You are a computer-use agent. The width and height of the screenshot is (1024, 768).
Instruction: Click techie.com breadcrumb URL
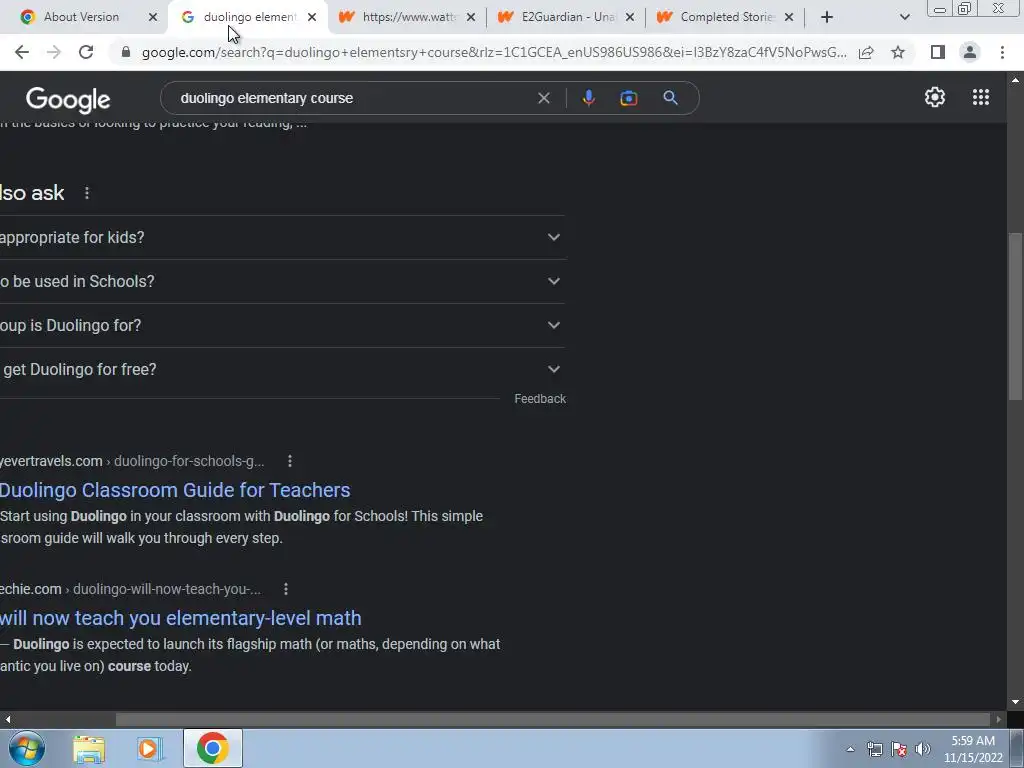[130, 589]
